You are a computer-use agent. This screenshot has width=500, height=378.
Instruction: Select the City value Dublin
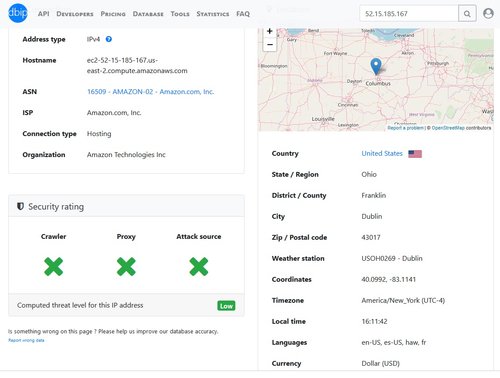[372, 216]
